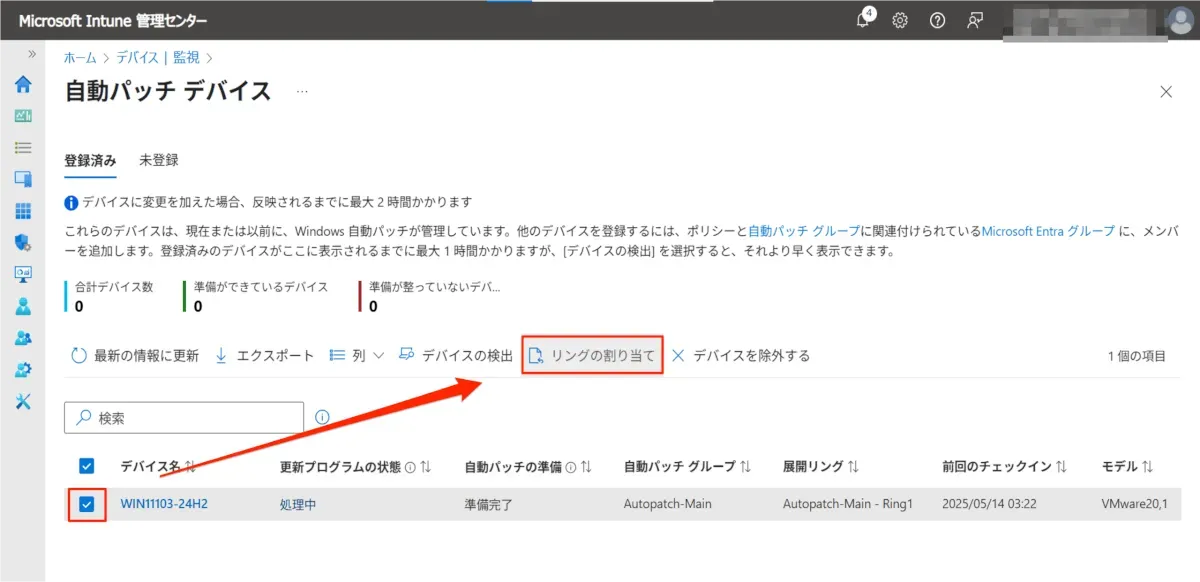Viewport: 1200px width, 582px height.
Task: Switch to the 未登録 tab
Action: [159, 160]
